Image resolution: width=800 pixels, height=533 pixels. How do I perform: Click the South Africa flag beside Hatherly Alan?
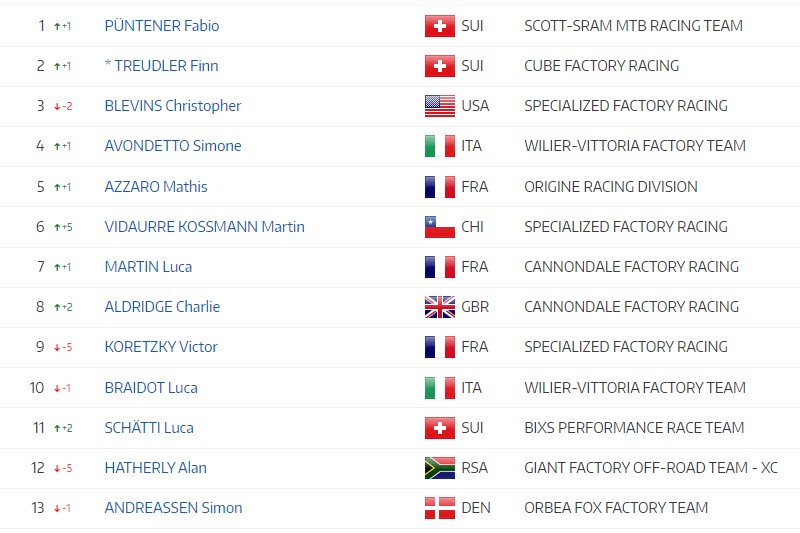tap(440, 468)
